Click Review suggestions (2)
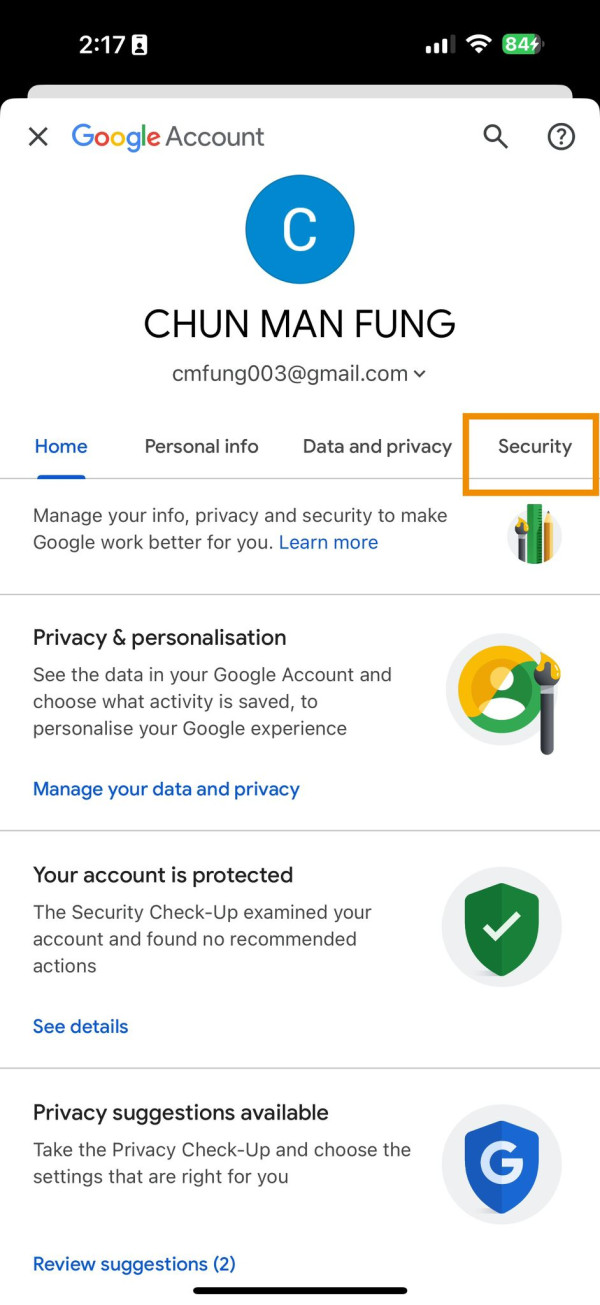The height and width of the screenshot is (1305, 600). click(134, 1264)
